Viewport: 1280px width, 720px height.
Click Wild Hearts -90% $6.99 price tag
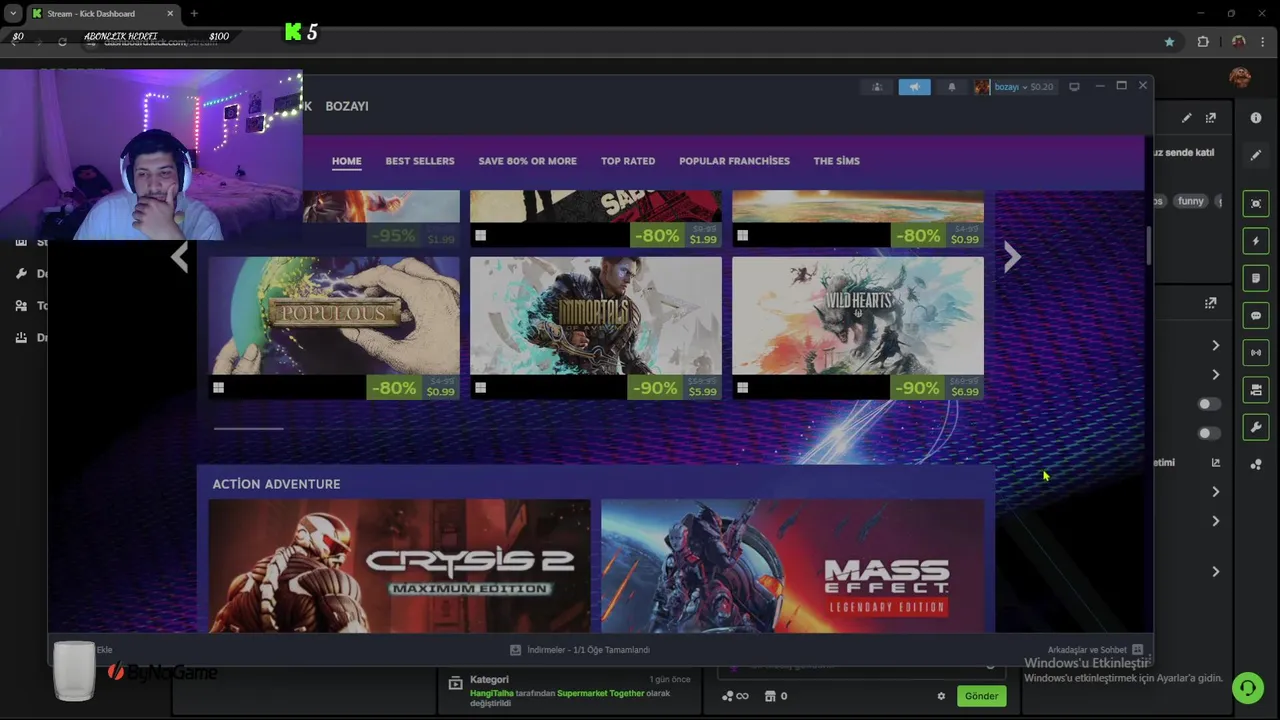tap(937, 388)
